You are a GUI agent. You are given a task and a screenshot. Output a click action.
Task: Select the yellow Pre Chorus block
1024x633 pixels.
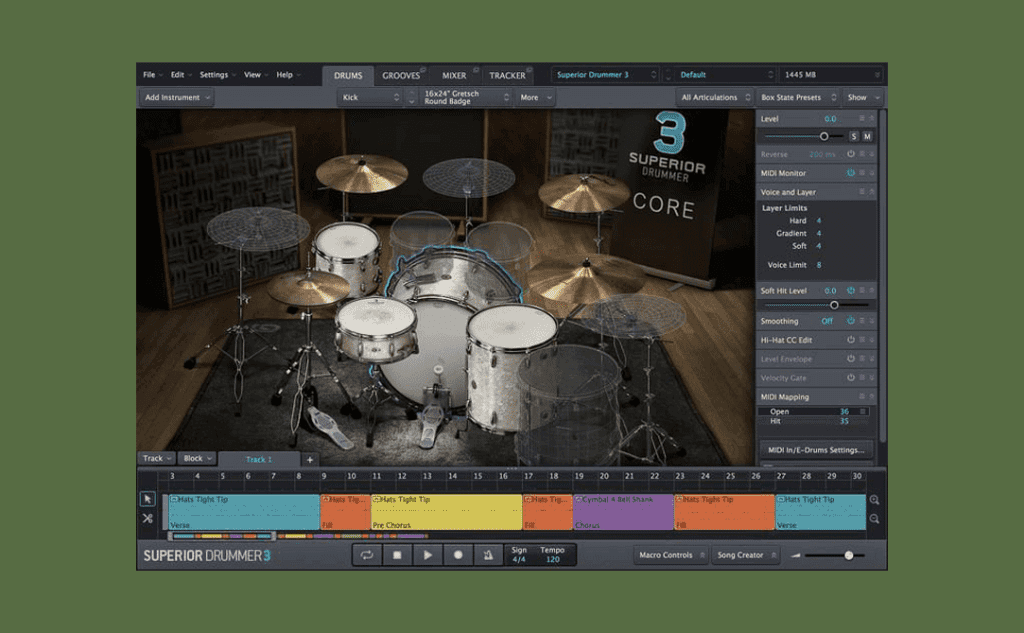pyautogui.click(x=447, y=512)
